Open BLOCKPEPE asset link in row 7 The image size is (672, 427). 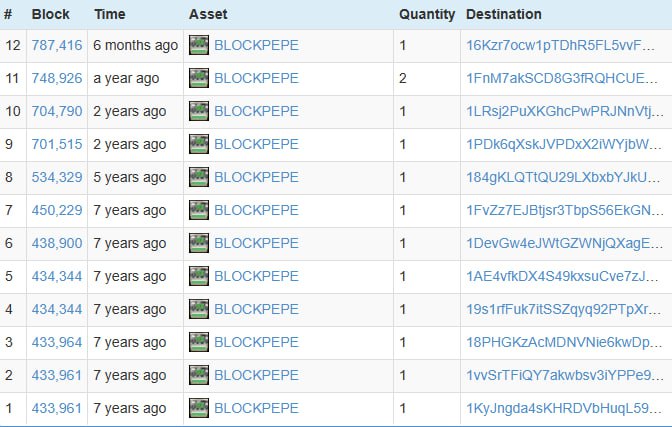(256, 210)
